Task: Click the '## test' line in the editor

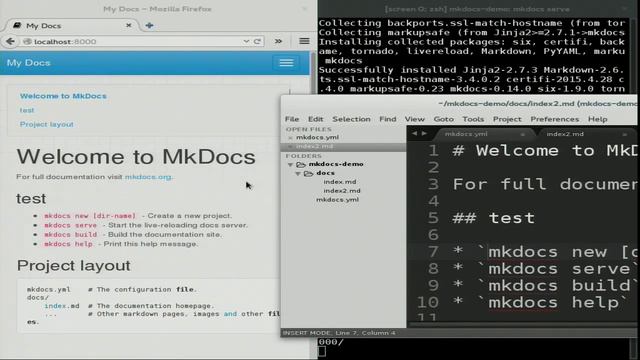Action: click(493, 218)
